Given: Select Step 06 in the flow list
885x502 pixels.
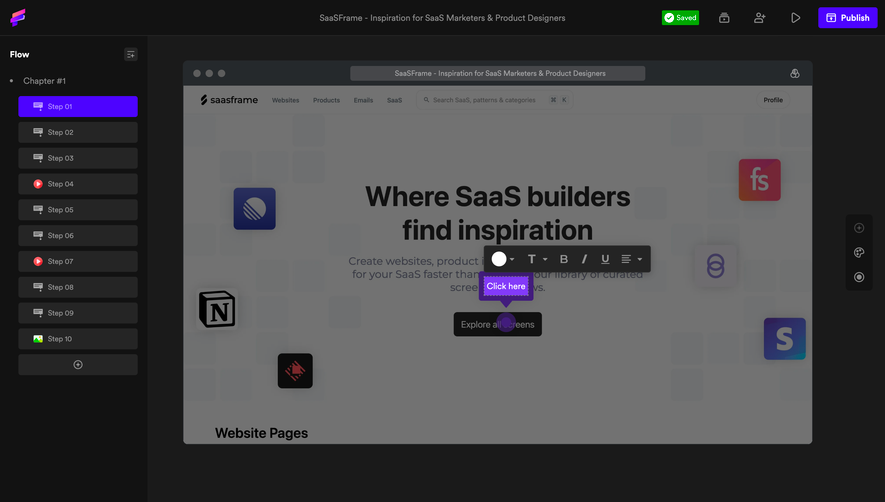Looking at the screenshot, I should click(78, 235).
